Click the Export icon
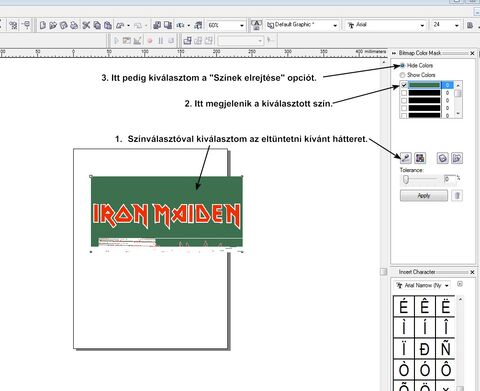The width and height of the screenshot is (480, 391). tap(168, 25)
